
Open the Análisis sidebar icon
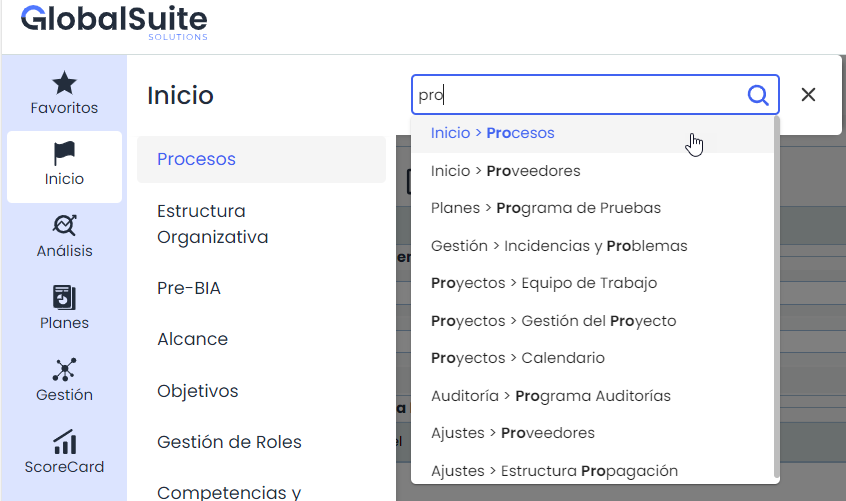coord(64,225)
